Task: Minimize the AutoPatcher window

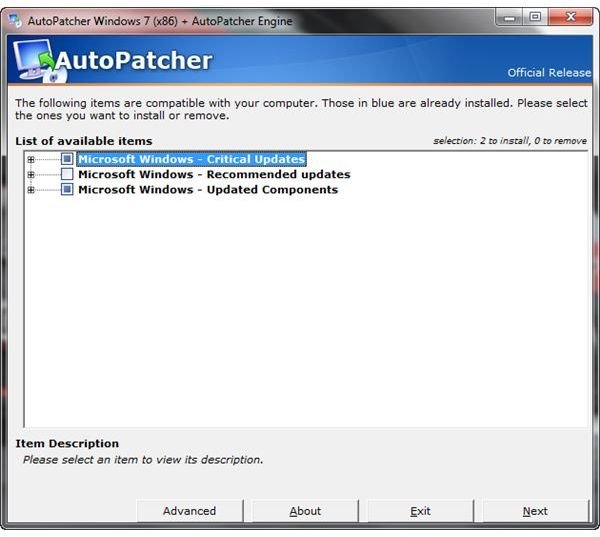Action: point(509,18)
